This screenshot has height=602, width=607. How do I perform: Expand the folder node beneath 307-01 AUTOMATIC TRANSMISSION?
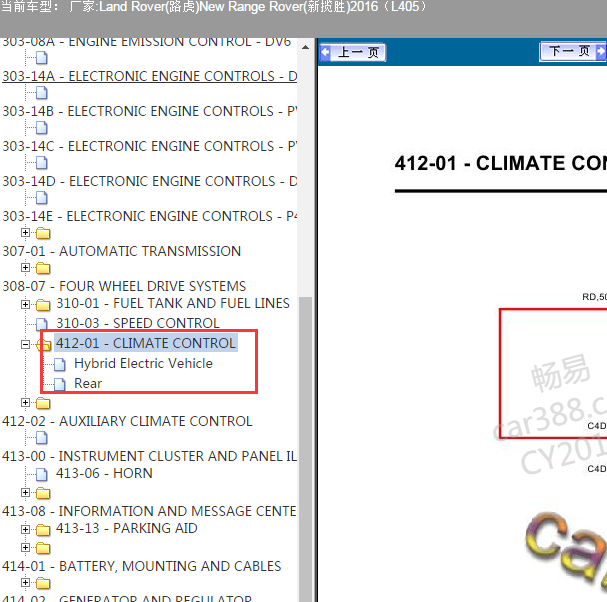tap(26, 267)
